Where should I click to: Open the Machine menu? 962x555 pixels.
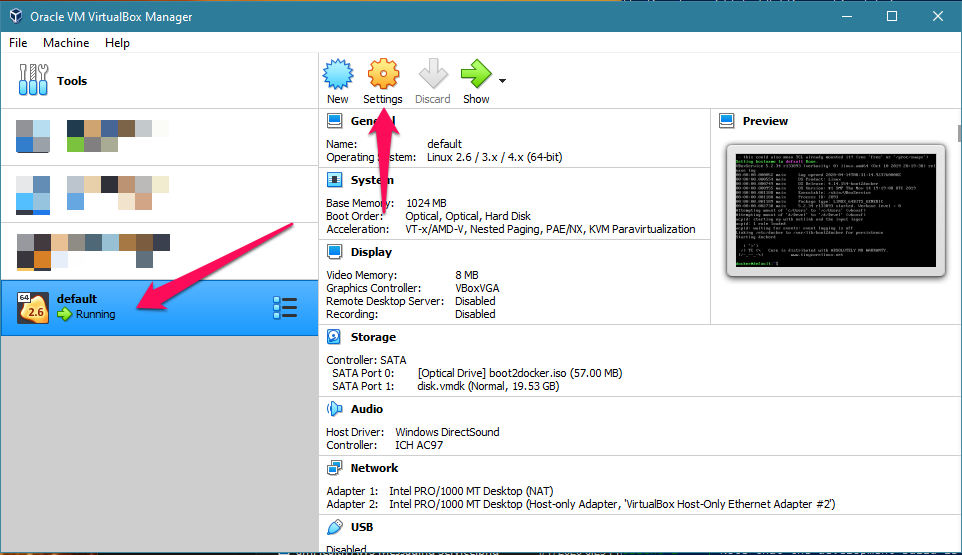pos(66,43)
